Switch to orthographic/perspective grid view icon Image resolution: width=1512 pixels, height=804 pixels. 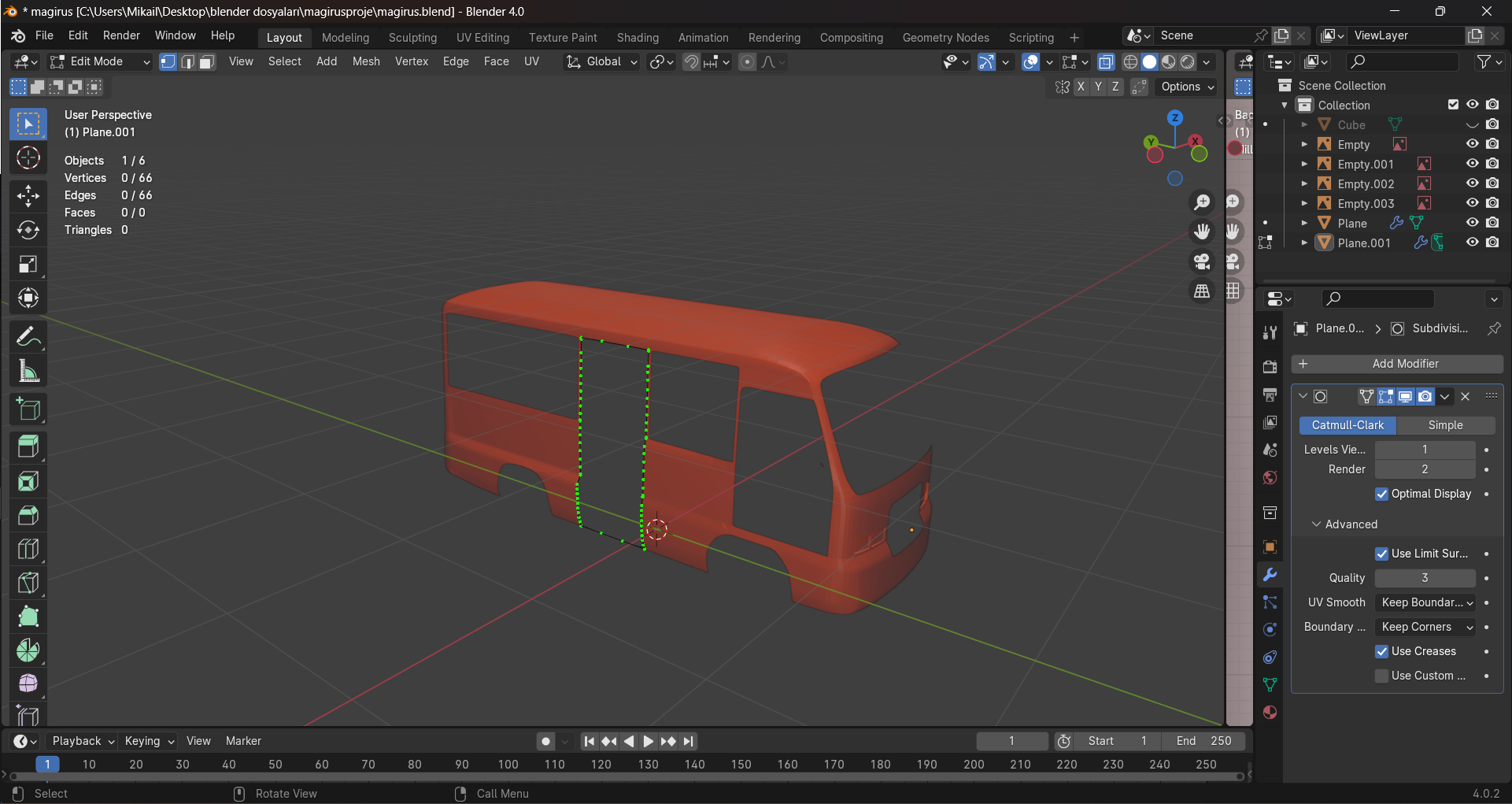click(1202, 291)
